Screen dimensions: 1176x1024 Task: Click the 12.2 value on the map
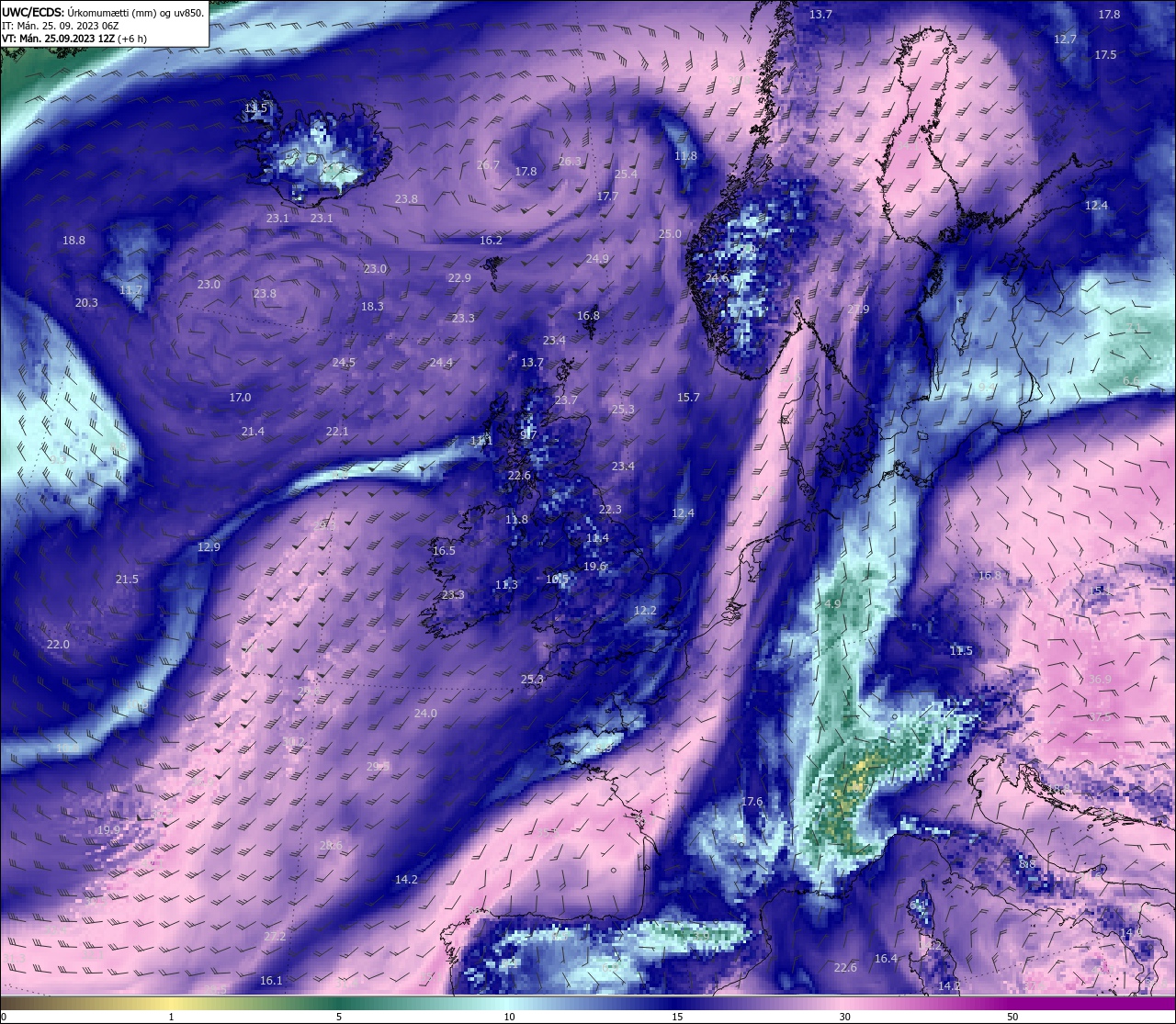[x=645, y=611]
